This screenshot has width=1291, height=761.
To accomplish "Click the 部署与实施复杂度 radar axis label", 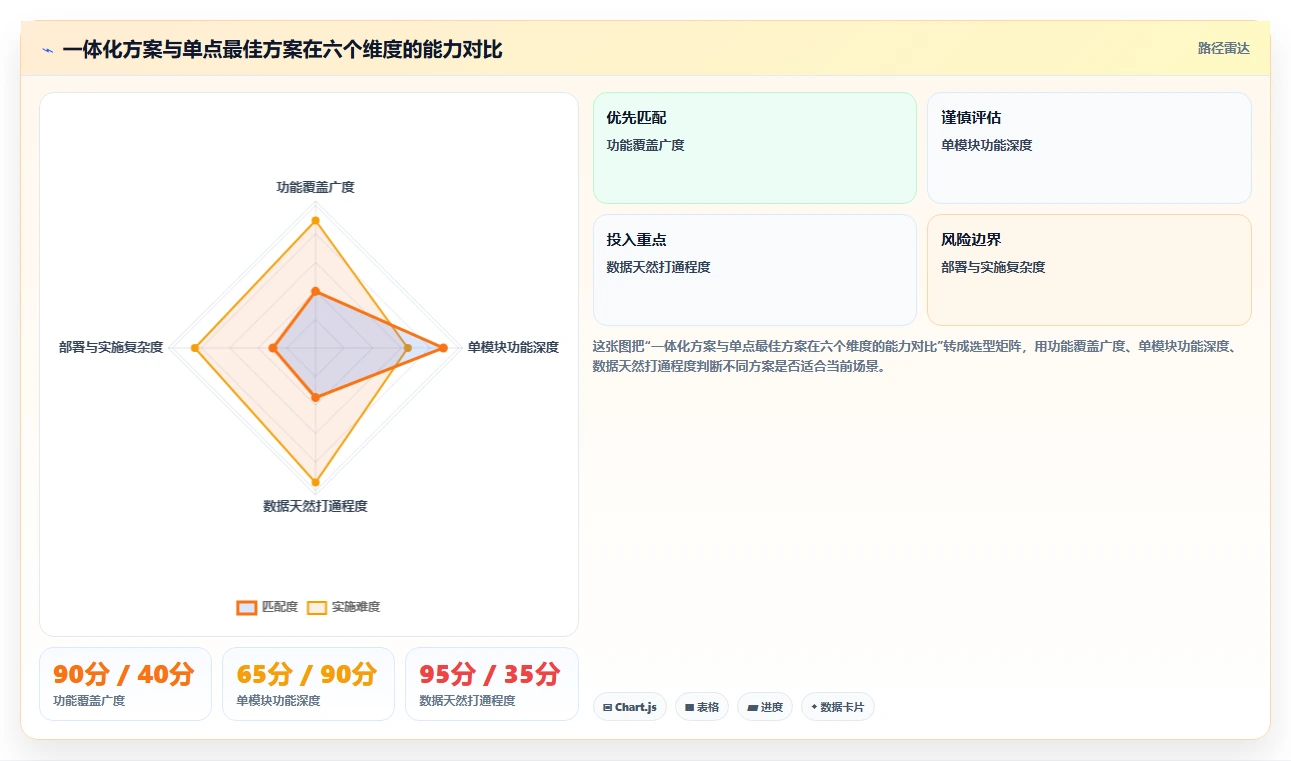I will (111, 348).
